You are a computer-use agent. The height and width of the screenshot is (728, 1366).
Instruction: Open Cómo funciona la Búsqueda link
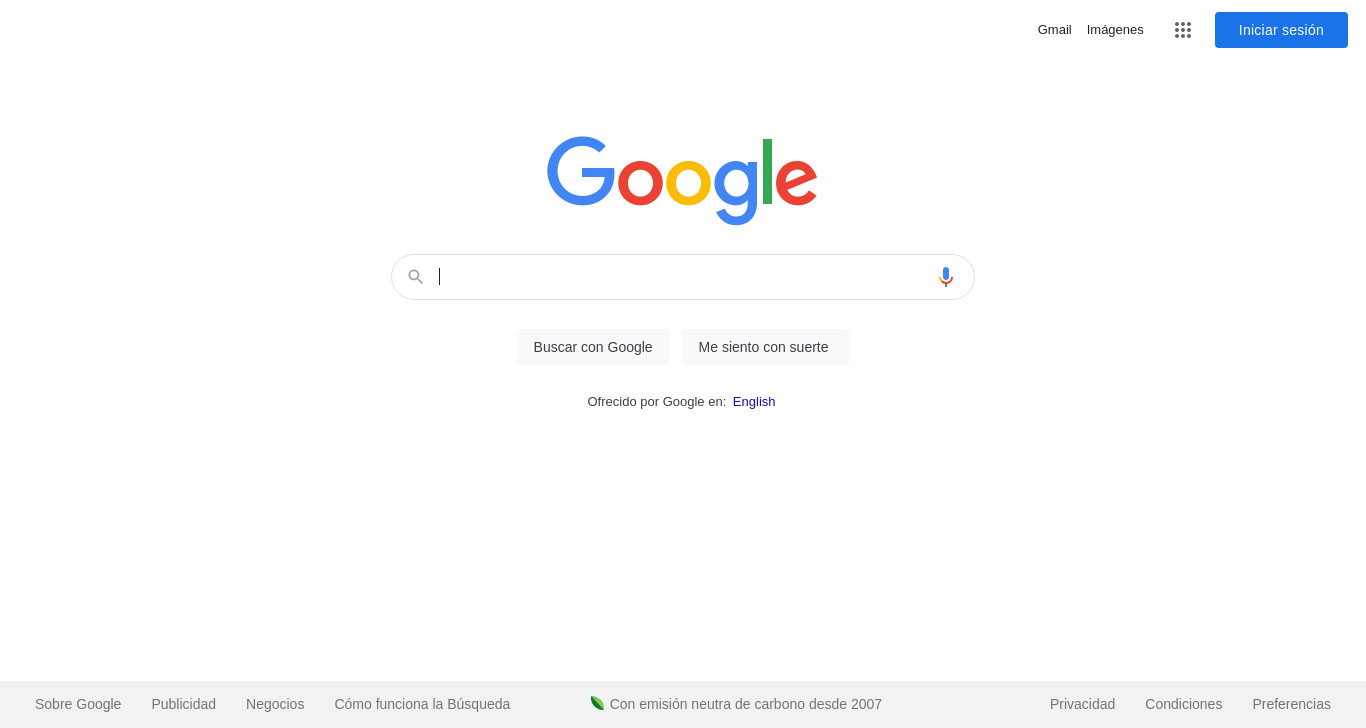tap(422, 704)
